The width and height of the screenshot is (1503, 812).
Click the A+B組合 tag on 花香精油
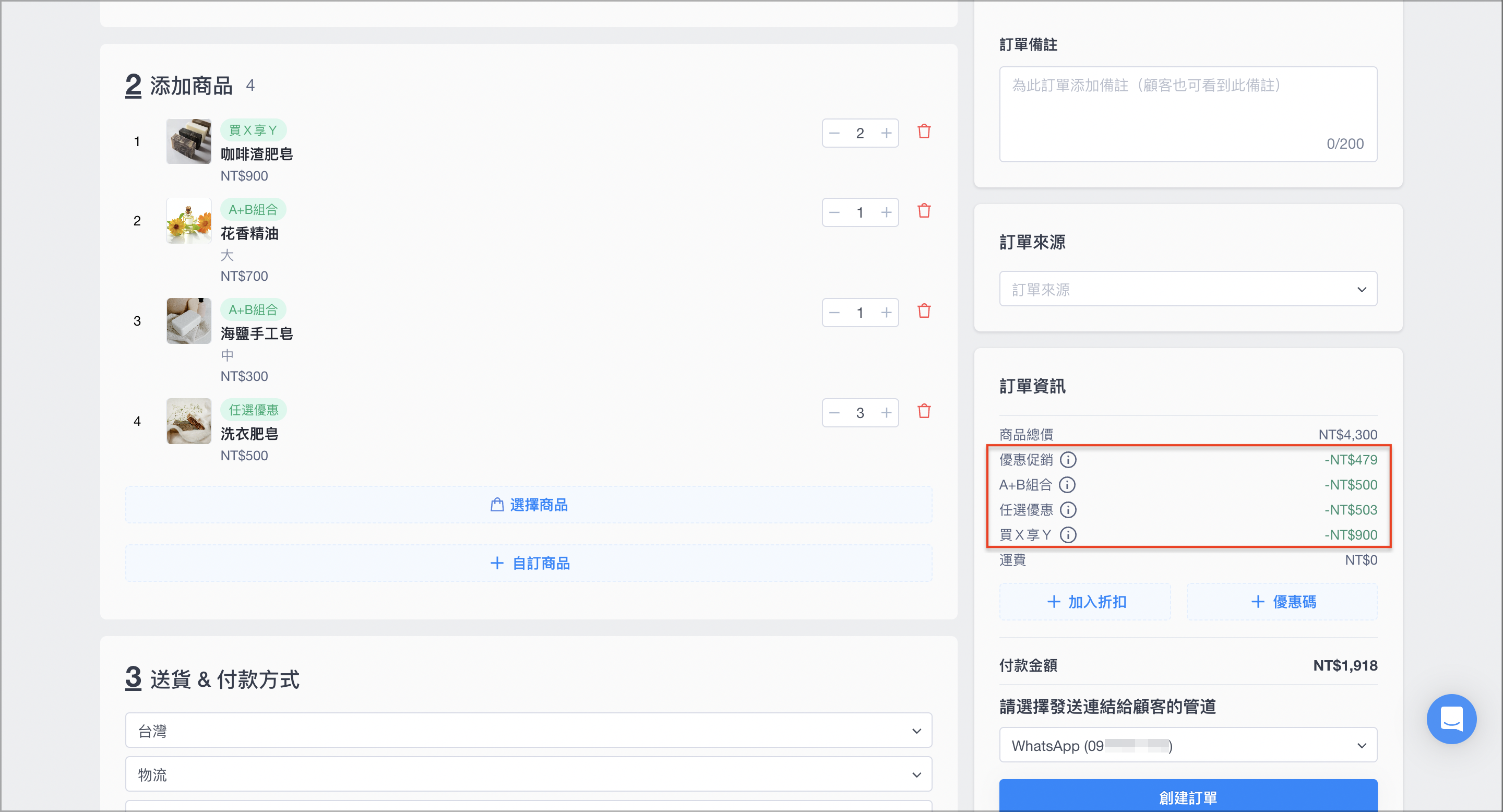[x=253, y=209]
